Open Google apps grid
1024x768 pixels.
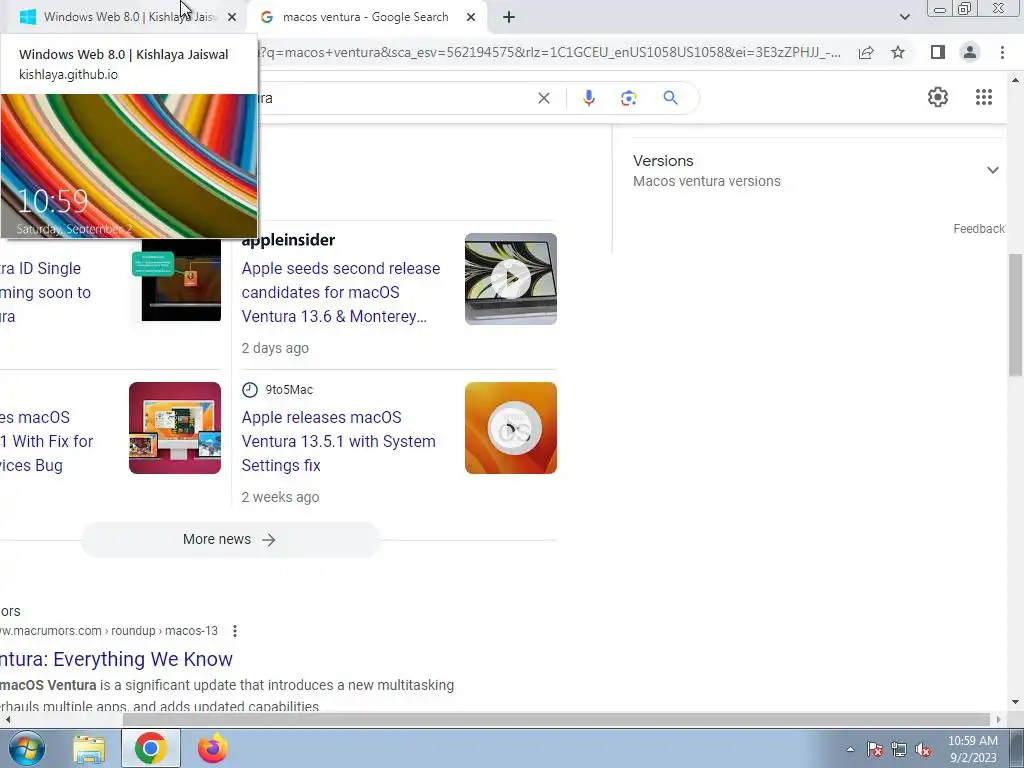coord(984,97)
